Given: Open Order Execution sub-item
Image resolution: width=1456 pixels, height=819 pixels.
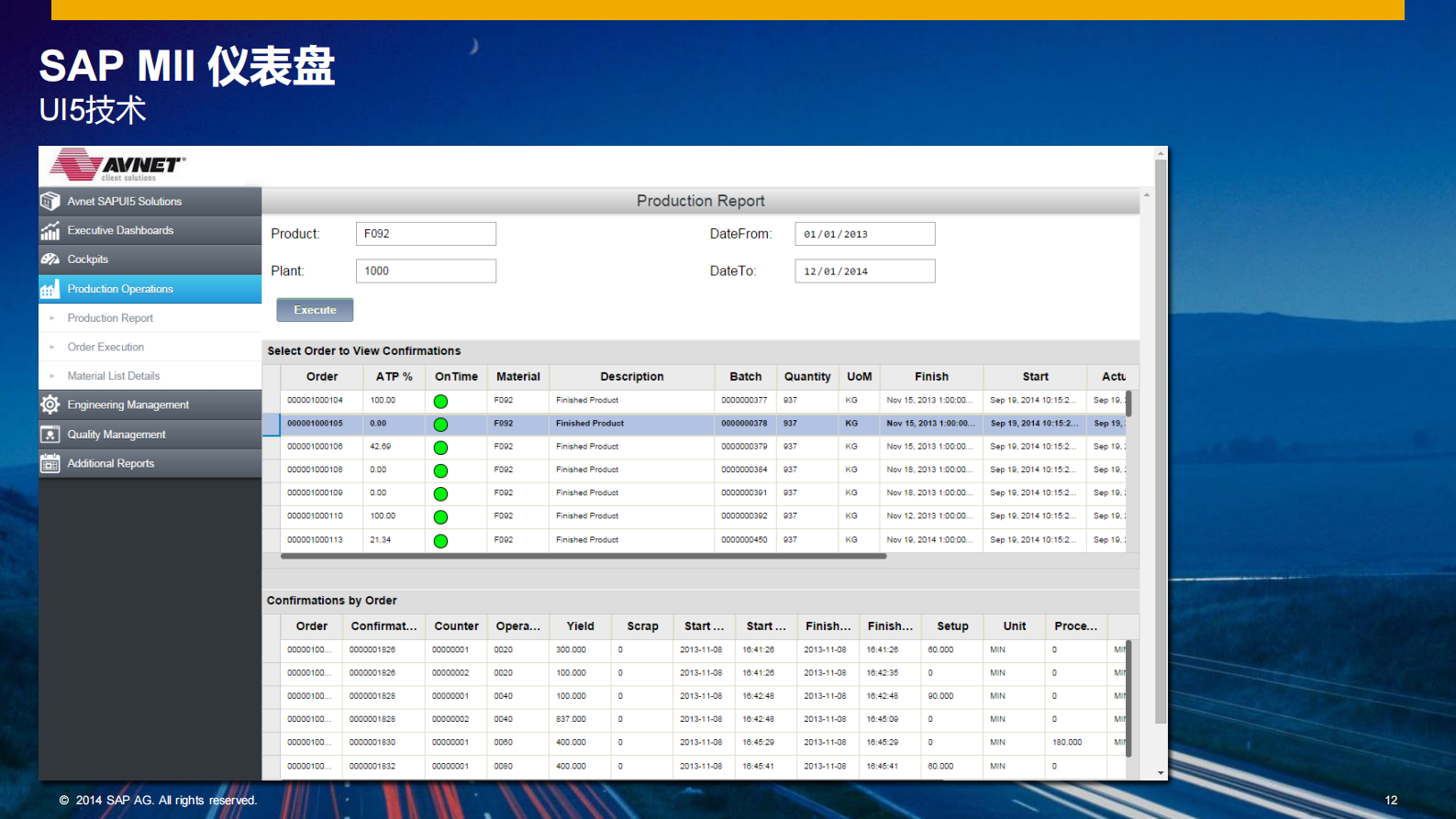Looking at the screenshot, I should 150,347.
